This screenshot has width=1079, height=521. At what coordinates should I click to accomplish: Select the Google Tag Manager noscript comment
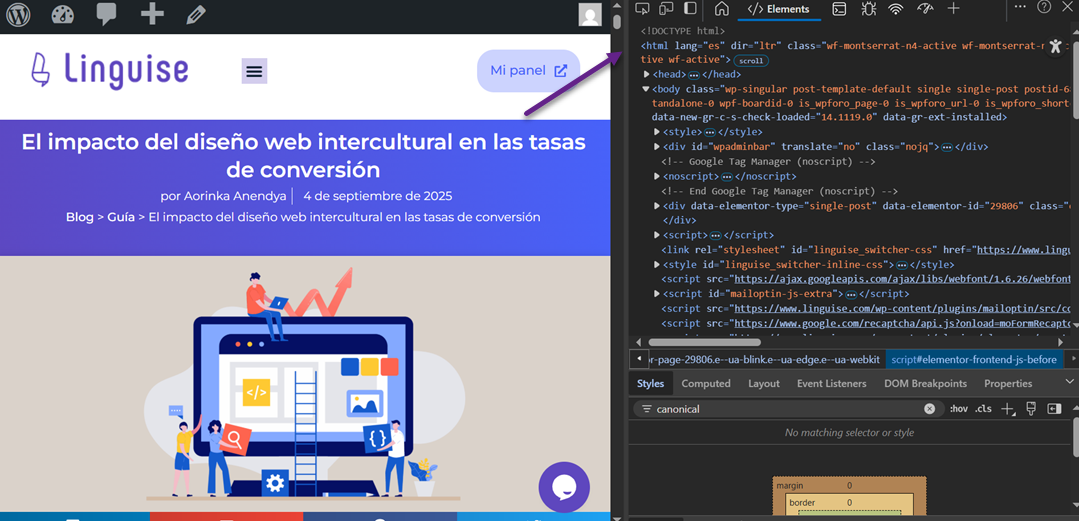768,162
